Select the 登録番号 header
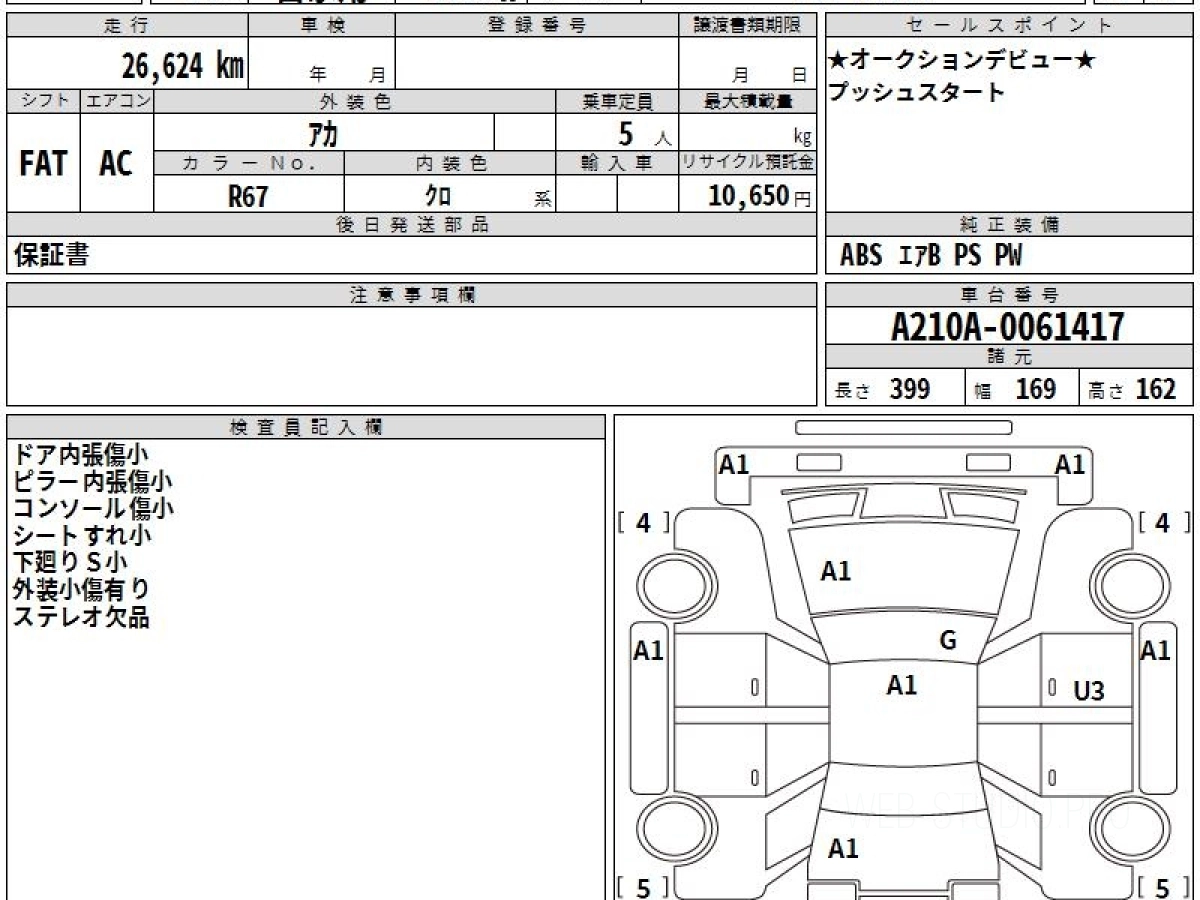This screenshot has width=1200, height=900. tap(536, 26)
